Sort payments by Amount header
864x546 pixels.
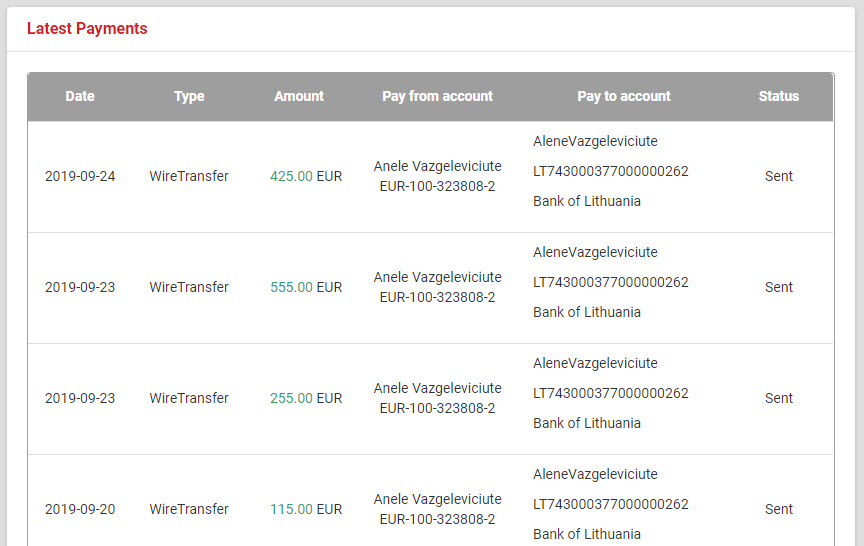click(x=299, y=97)
